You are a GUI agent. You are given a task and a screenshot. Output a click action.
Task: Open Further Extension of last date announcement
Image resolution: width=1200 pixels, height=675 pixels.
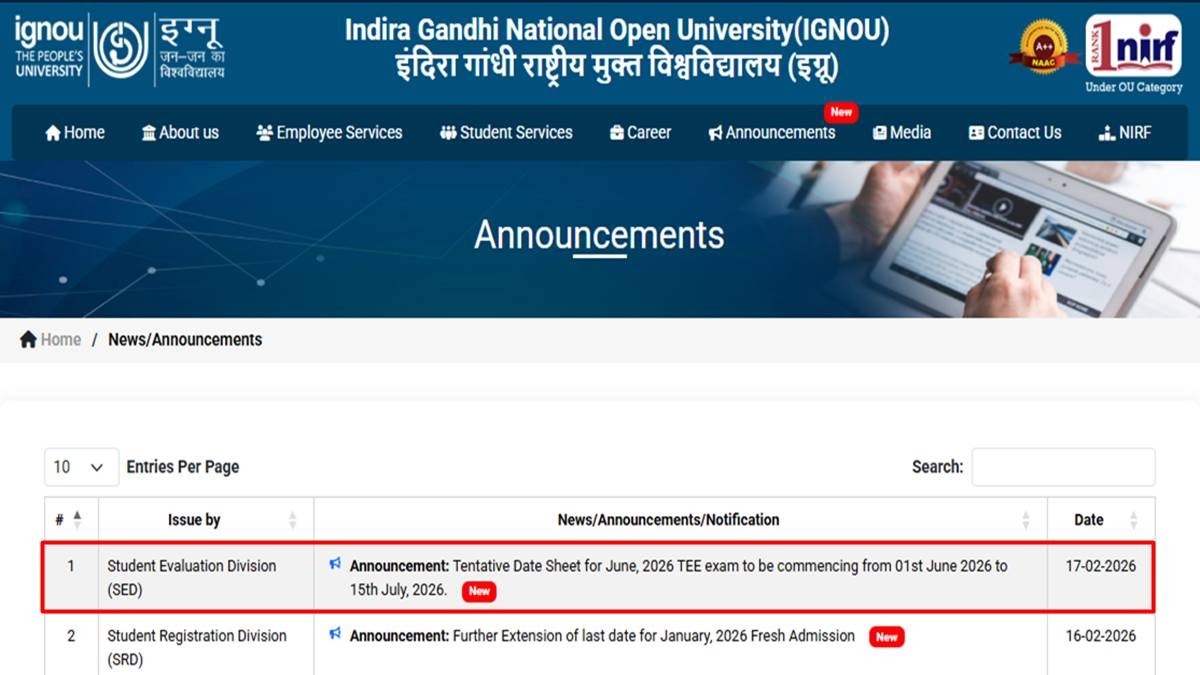pos(653,636)
